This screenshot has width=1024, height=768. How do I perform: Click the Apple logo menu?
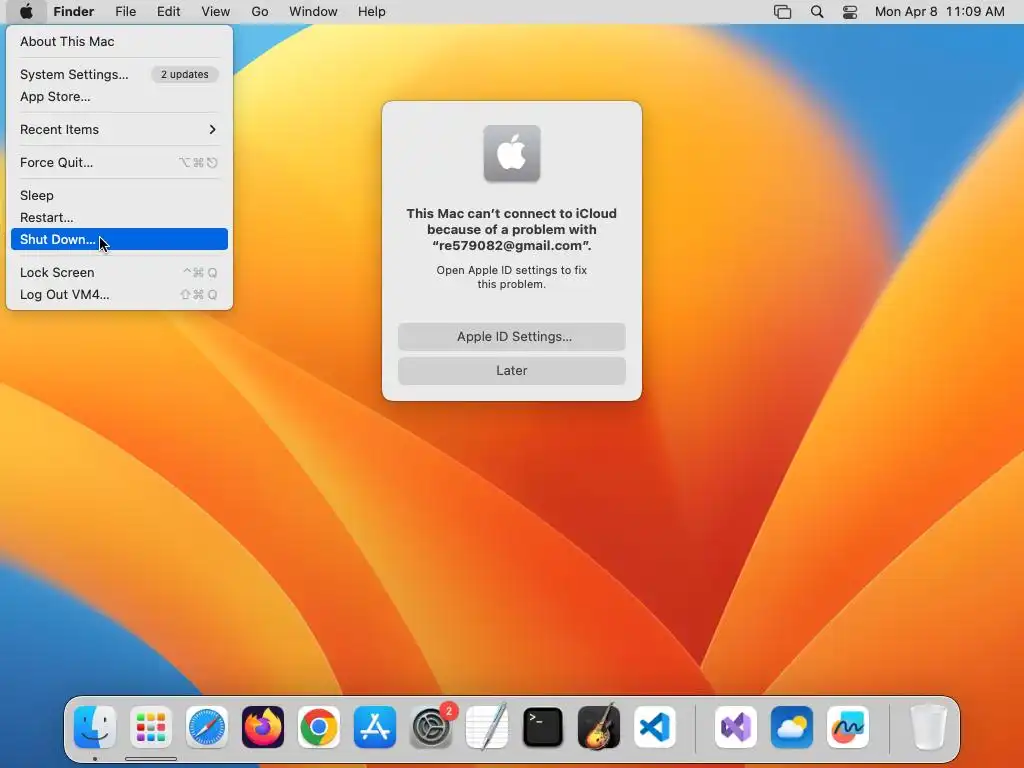(x=25, y=12)
